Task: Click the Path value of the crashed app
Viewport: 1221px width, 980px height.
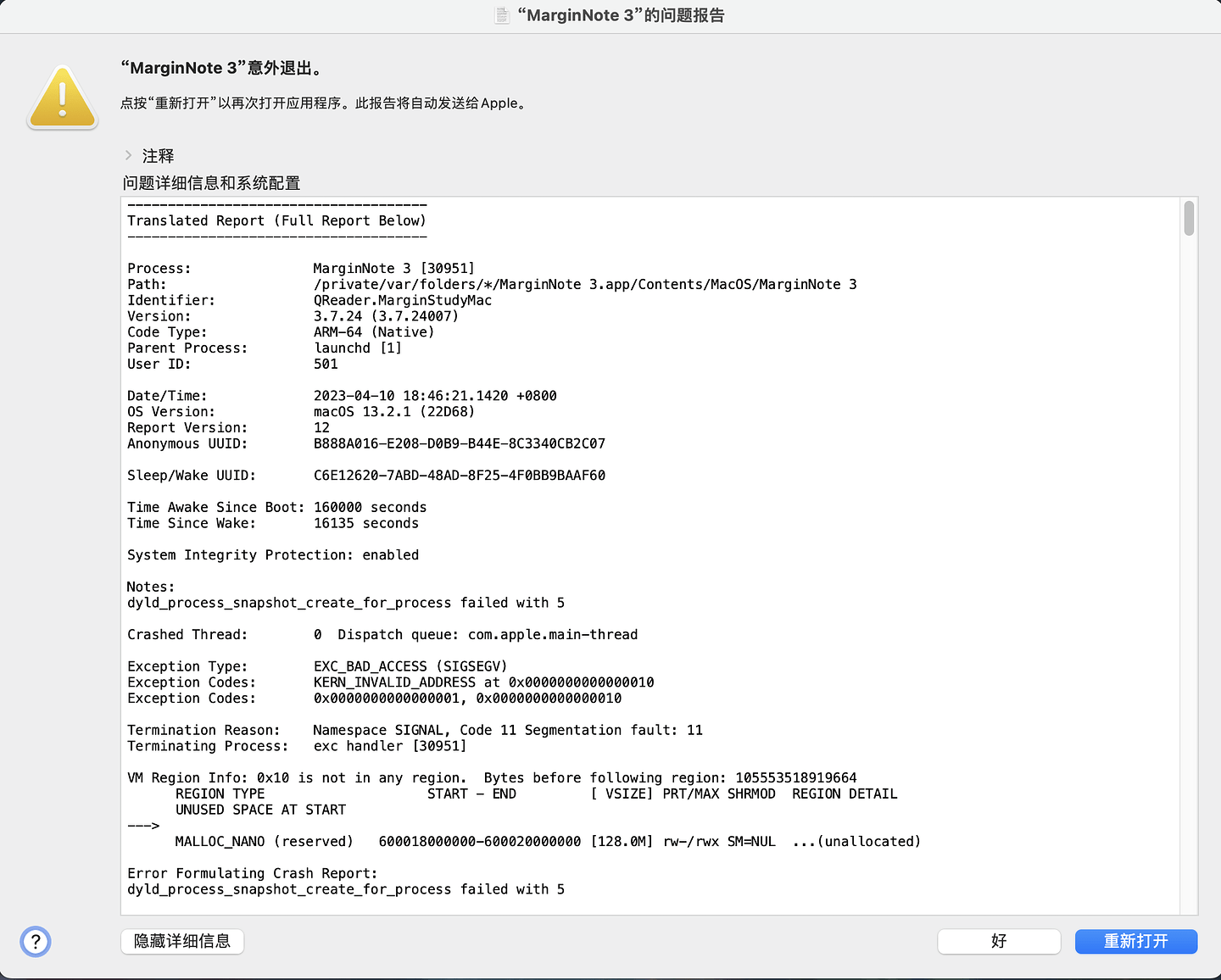Action: coord(585,285)
